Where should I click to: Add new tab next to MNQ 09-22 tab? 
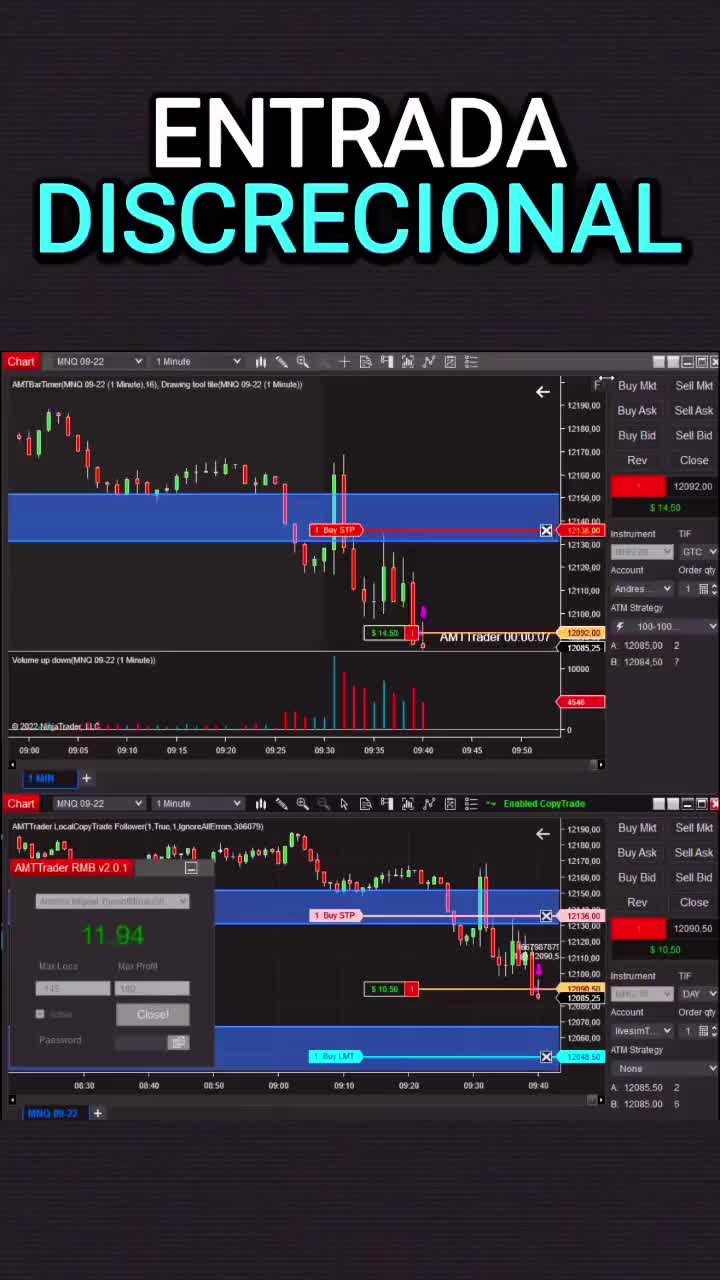coord(97,1113)
